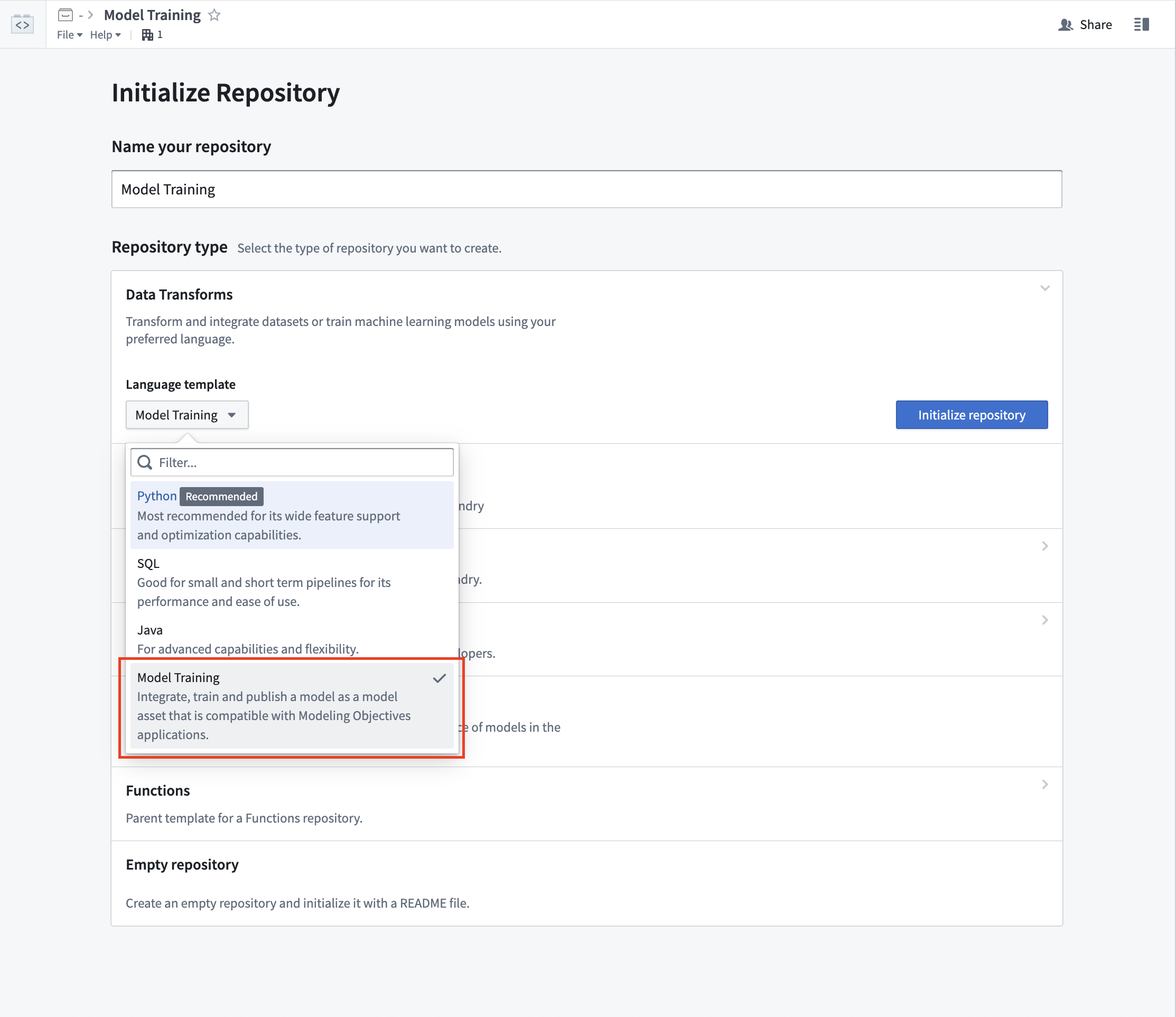Select the Java template option
The height and width of the screenshot is (1017, 1176).
[x=292, y=639]
